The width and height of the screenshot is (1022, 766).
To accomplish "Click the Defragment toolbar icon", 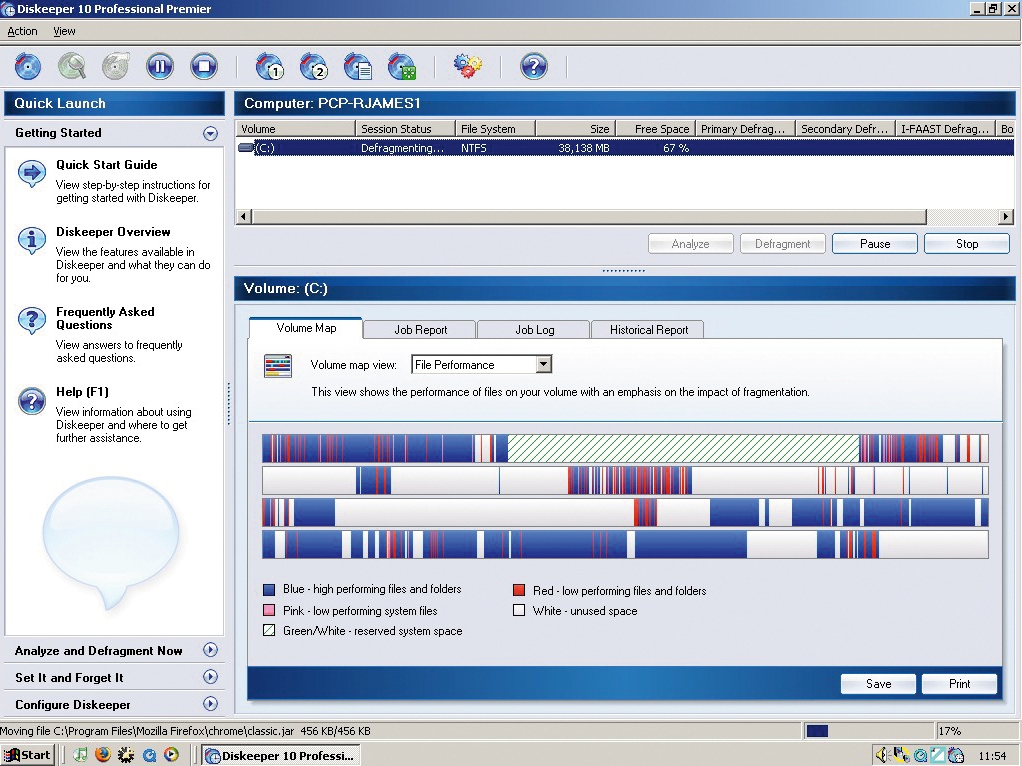I will tap(28, 66).
